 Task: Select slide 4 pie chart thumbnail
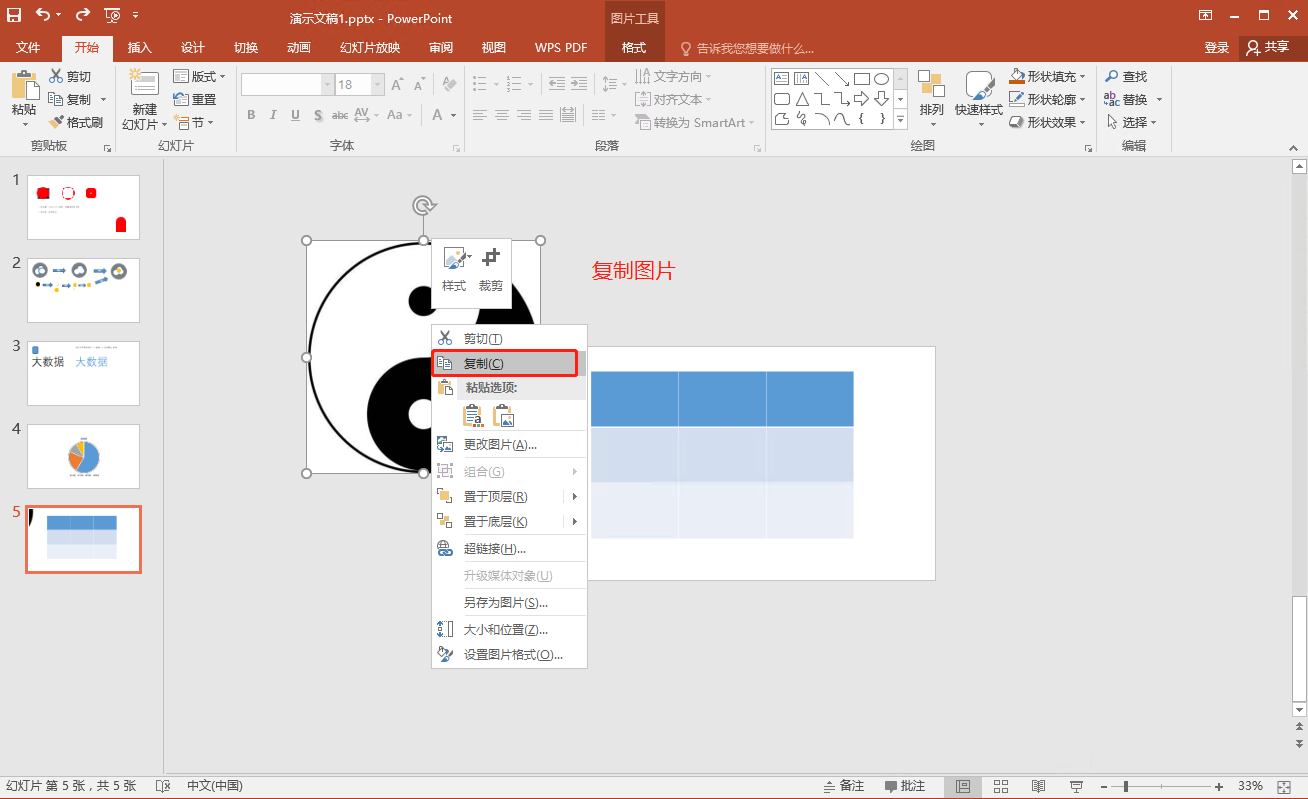[83, 456]
